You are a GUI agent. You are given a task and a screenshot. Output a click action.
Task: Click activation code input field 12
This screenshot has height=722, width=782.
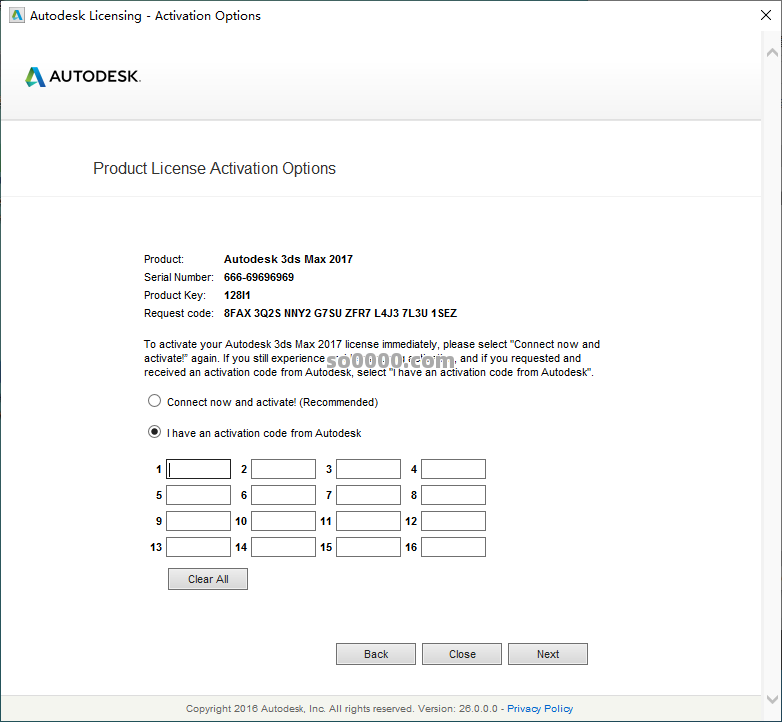click(x=453, y=521)
